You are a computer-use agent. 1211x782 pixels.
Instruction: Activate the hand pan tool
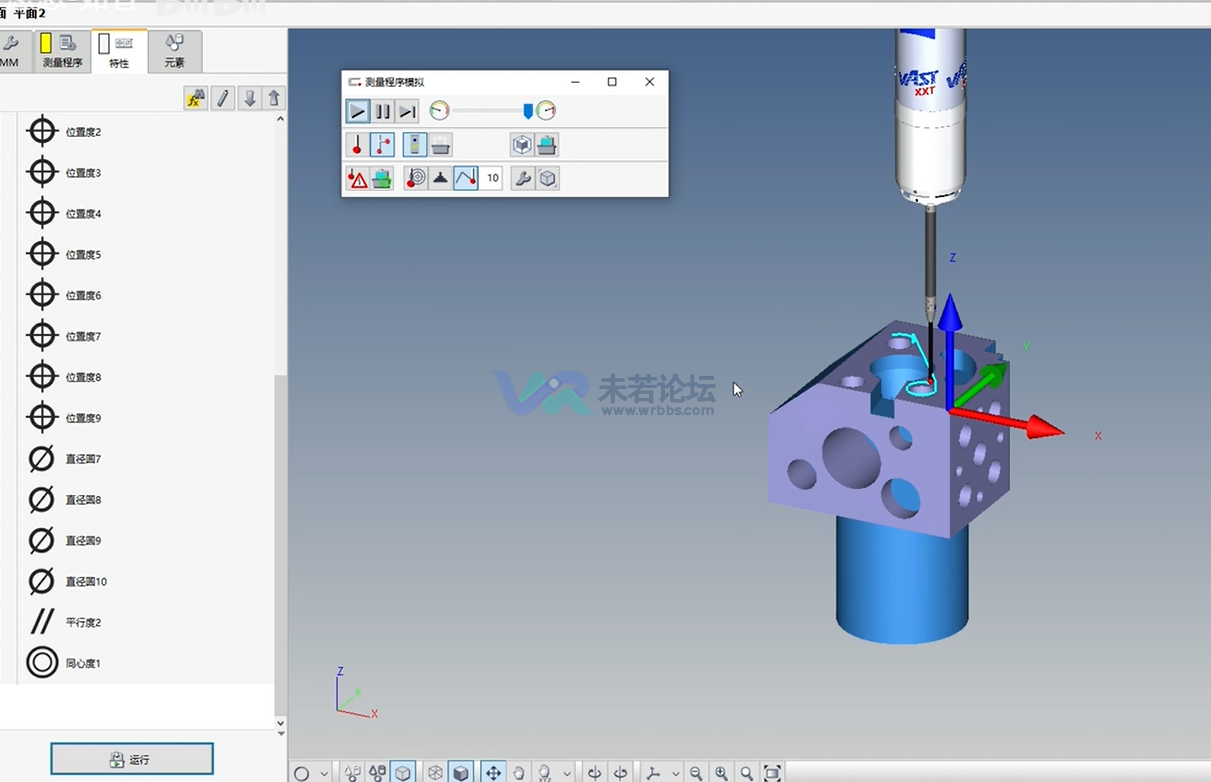click(x=519, y=773)
